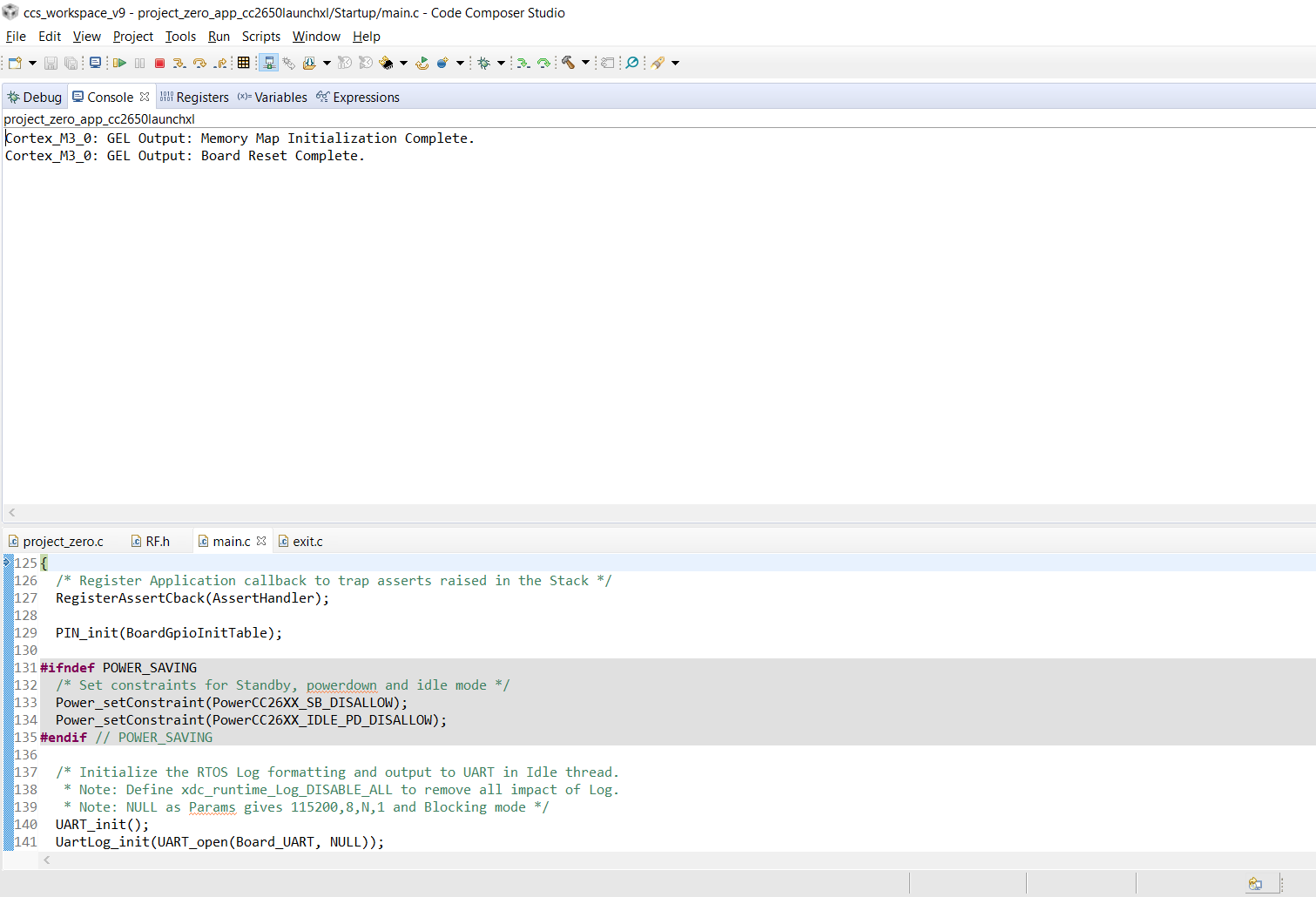Image resolution: width=1316 pixels, height=897 pixels.
Task: Click the CPU chip reset icon
Action: 387,63
